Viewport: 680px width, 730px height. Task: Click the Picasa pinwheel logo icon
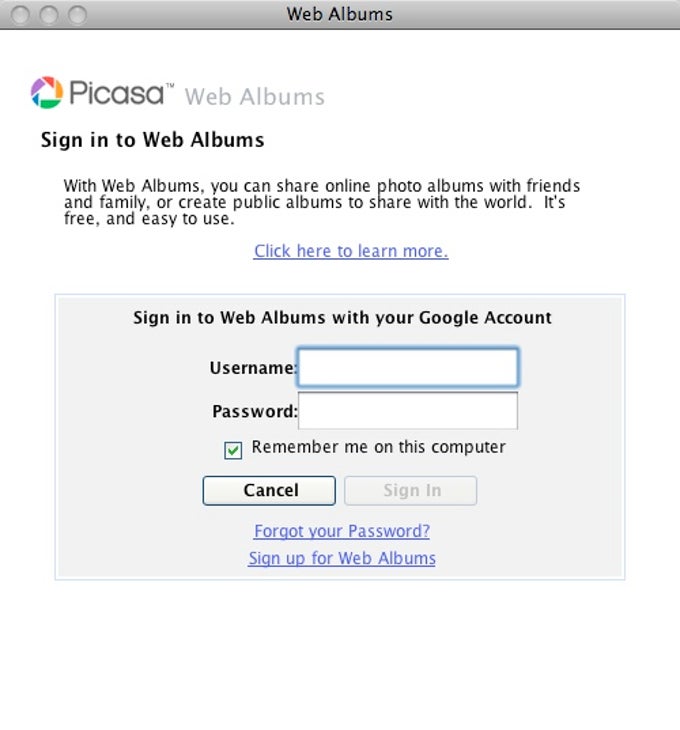47,93
